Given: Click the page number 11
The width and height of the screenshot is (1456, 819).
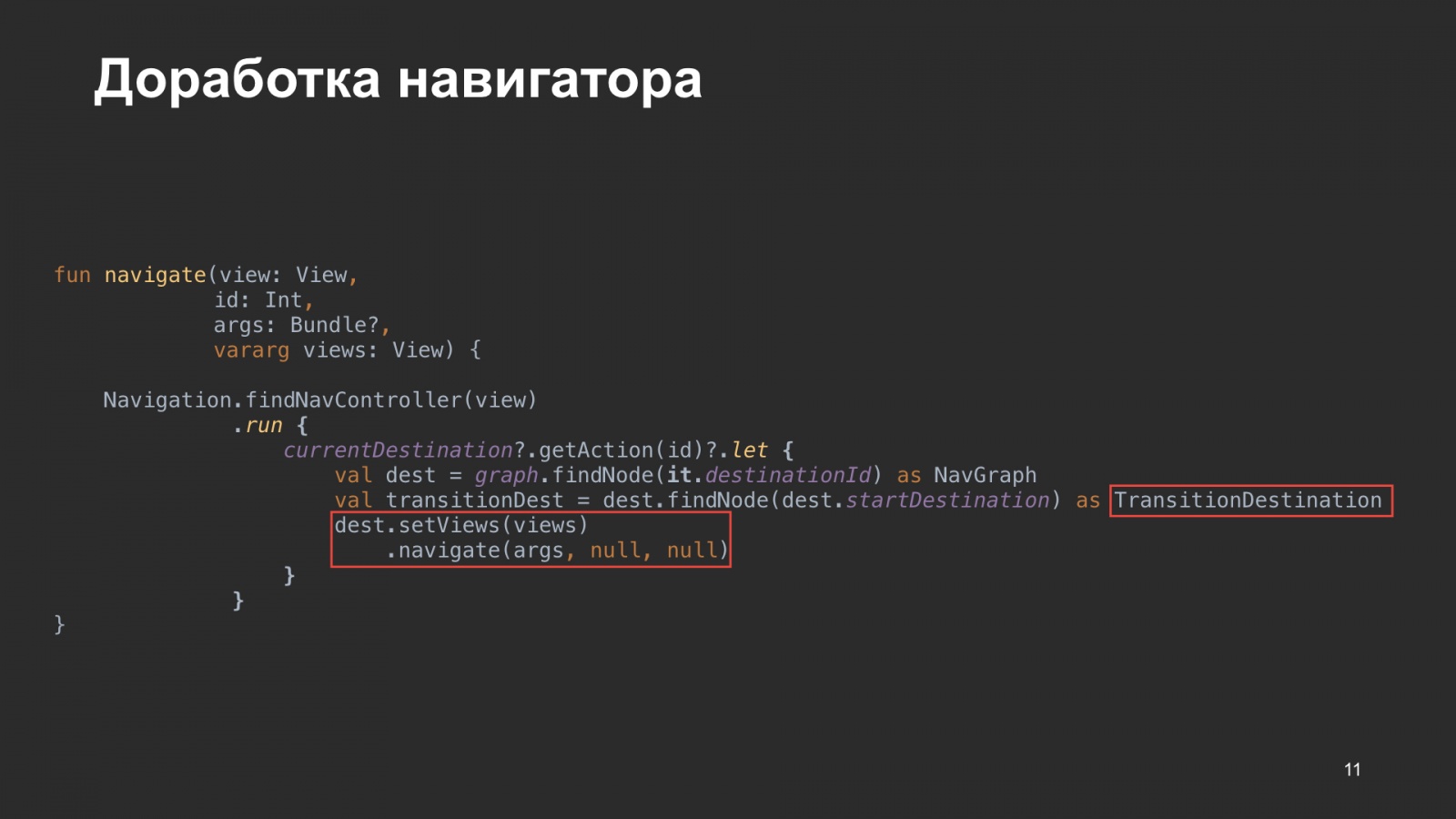Looking at the screenshot, I should click(x=1351, y=769).
